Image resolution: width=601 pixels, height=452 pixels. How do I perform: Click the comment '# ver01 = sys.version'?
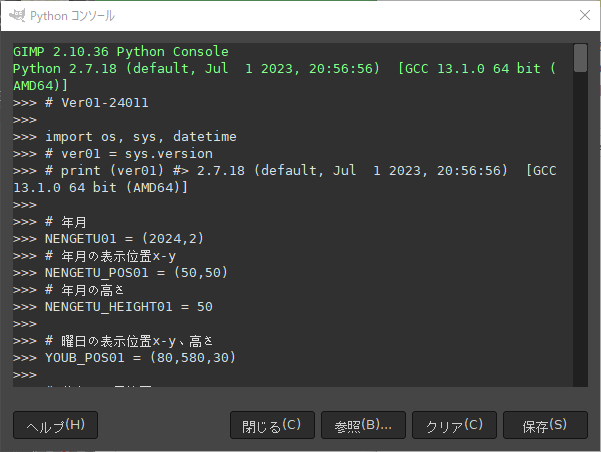[129, 154]
